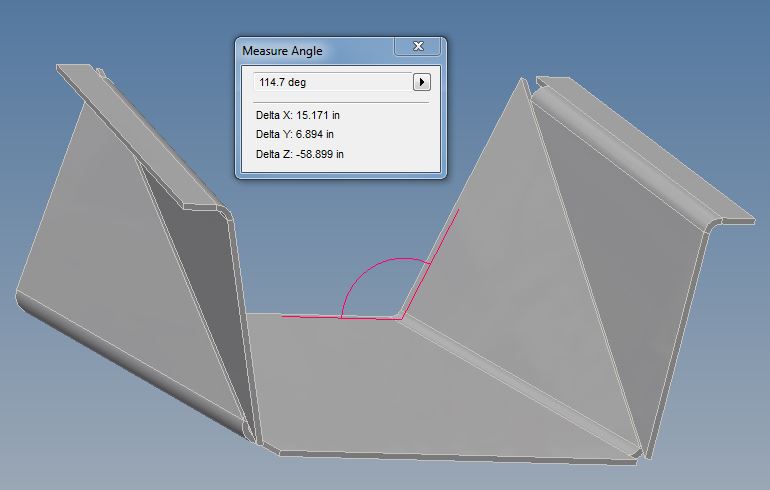Select the Delta Z: -58.899 in text
The height and width of the screenshot is (490, 770).
[x=300, y=154]
